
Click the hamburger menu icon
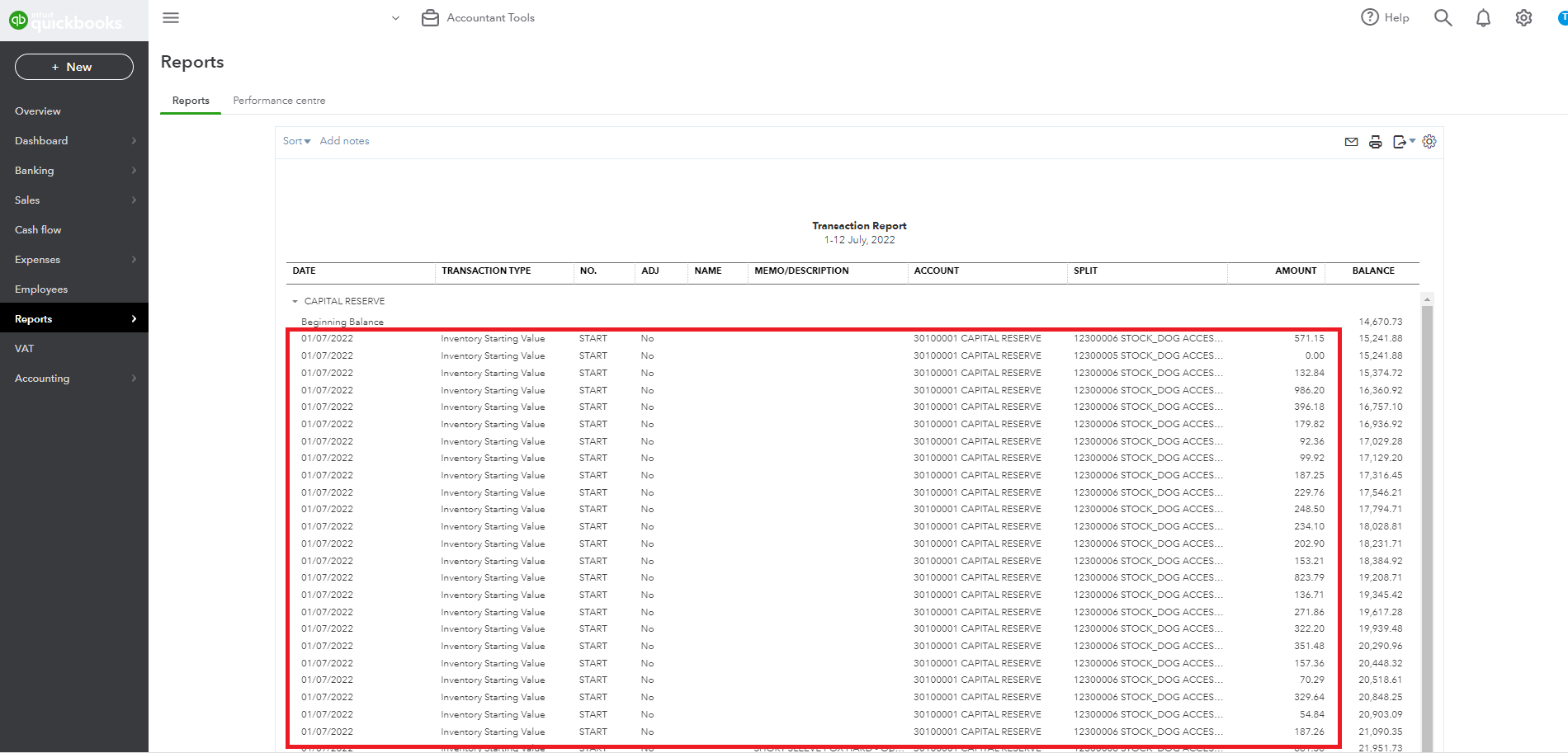pos(171,17)
